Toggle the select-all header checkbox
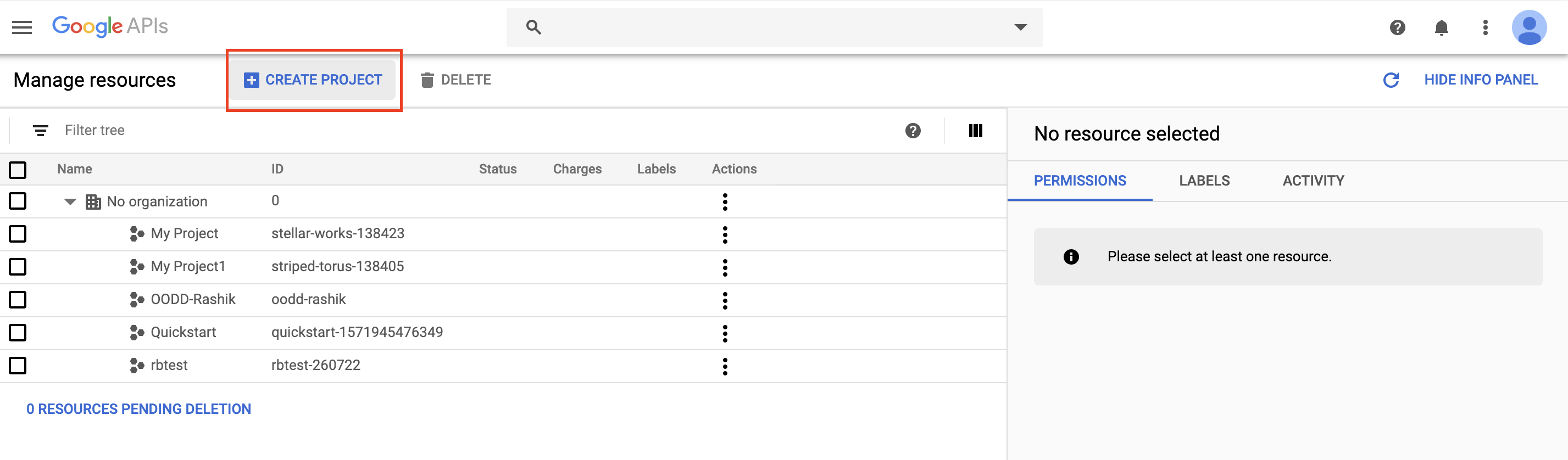 pos(18,170)
